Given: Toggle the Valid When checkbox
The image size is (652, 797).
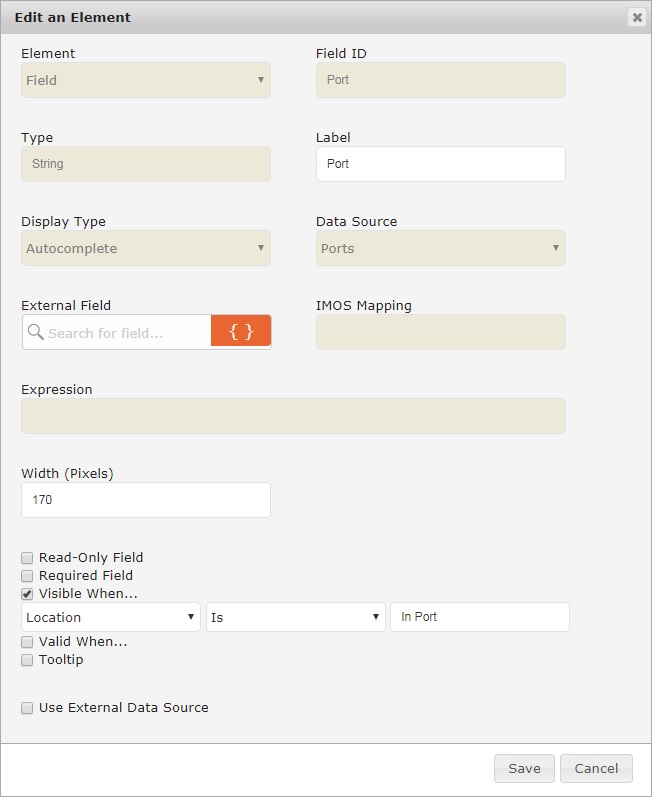Looking at the screenshot, I should click(28, 642).
